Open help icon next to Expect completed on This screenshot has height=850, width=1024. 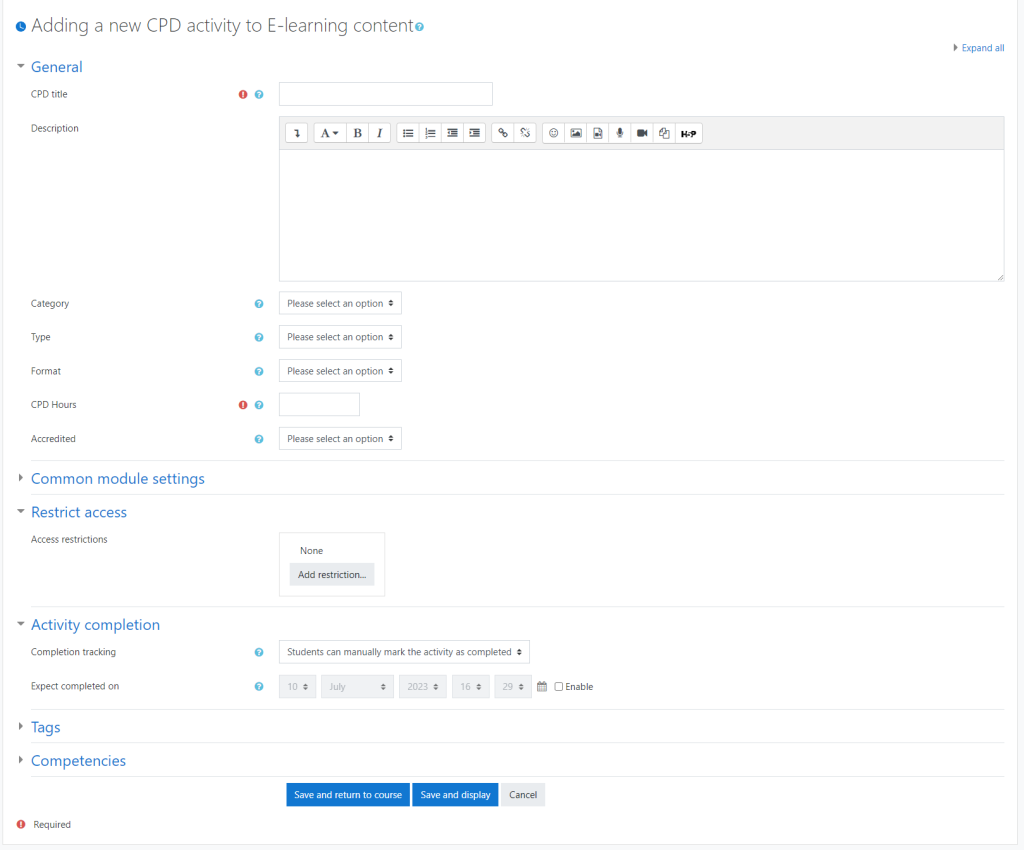point(259,687)
